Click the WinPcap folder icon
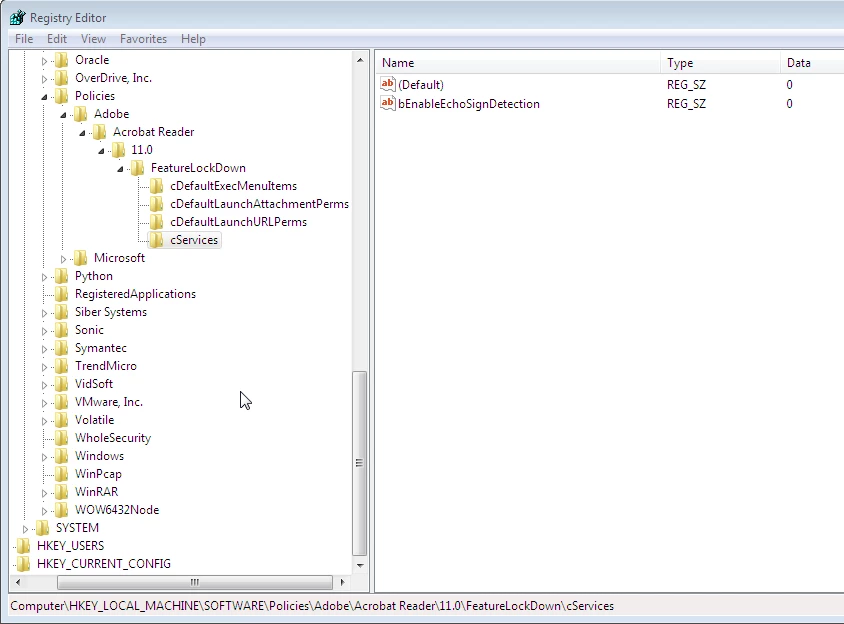This screenshot has height=624, width=844. (x=62, y=474)
